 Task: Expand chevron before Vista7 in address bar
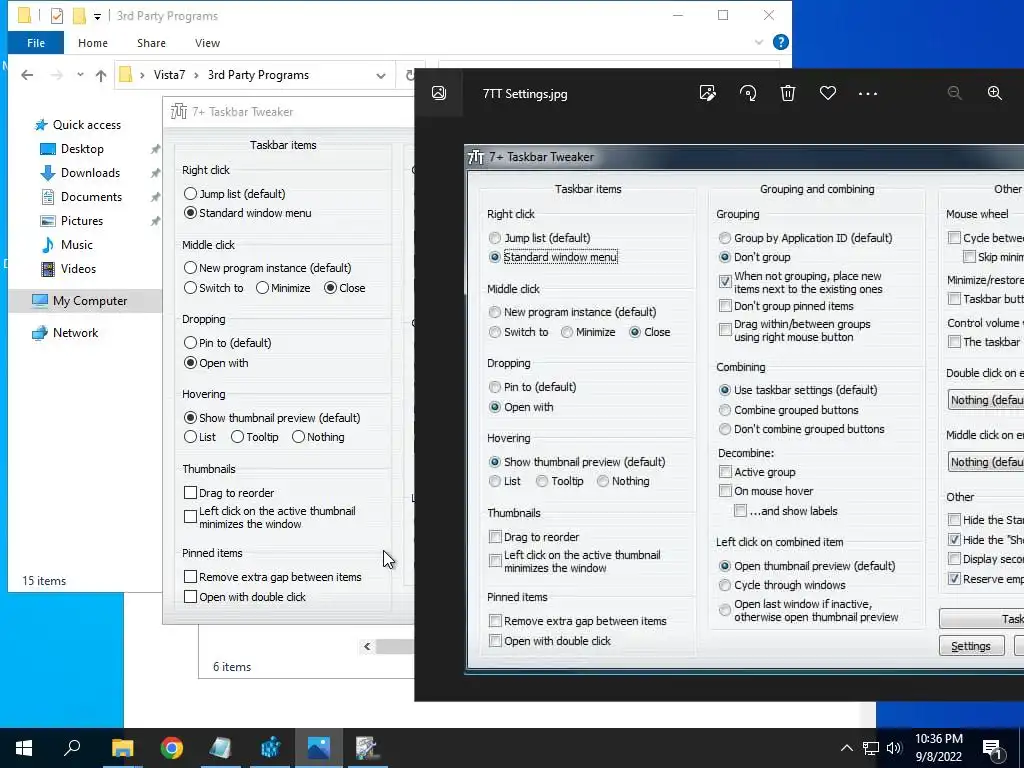pyautogui.click(x=142, y=75)
